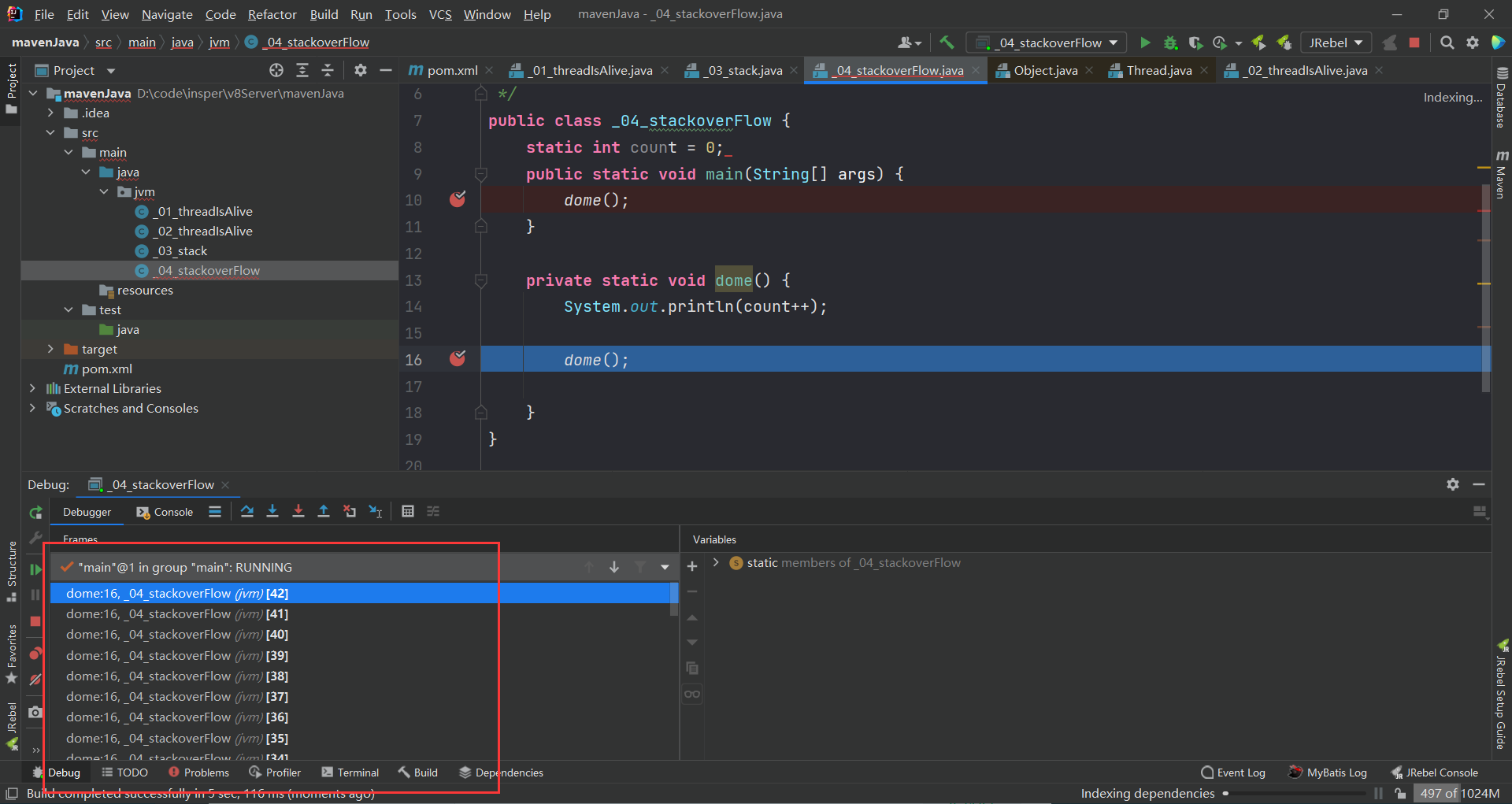Image resolution: width=1512 pixels, height=804 pixels.
Task: Click Force Step Into red arrow icon
Action: [298, 512]
